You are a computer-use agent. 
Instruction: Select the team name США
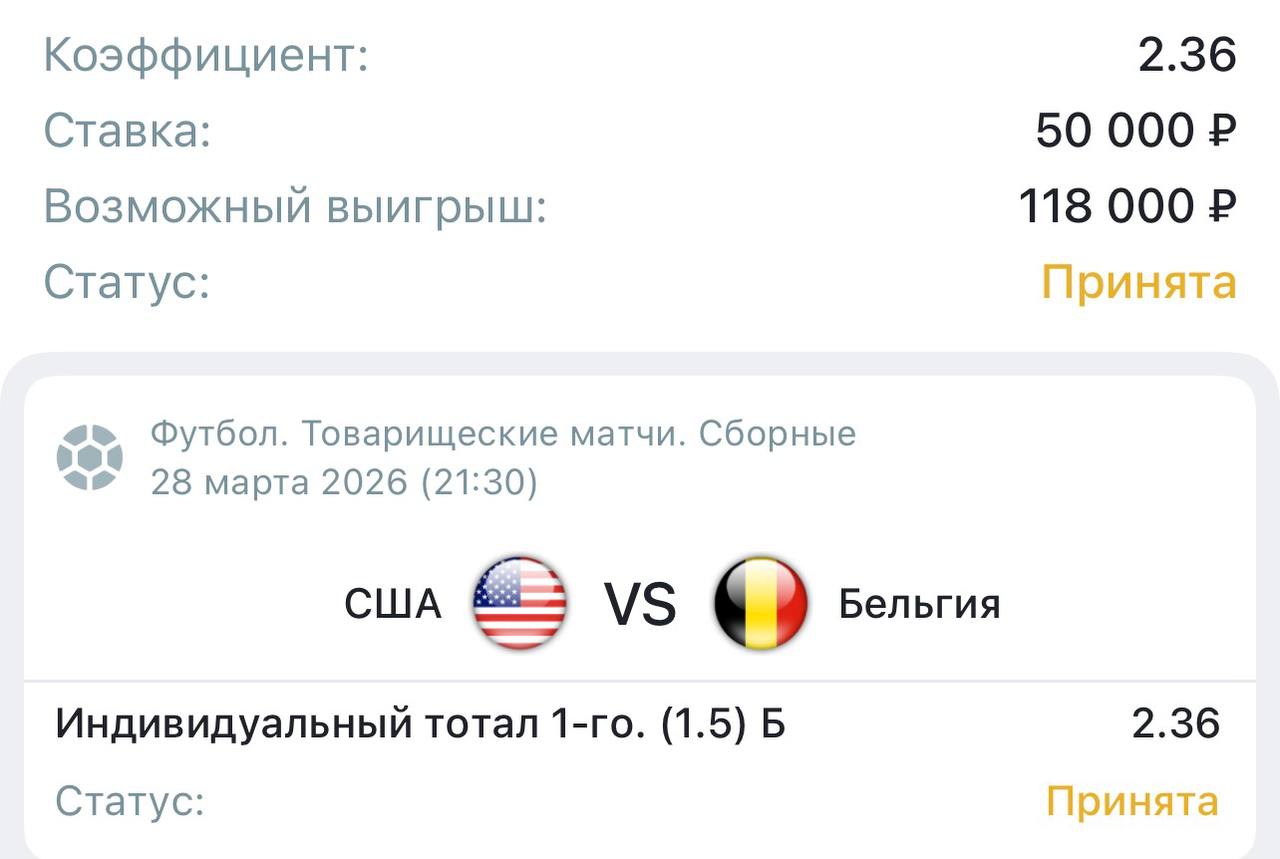click(393, 605)
